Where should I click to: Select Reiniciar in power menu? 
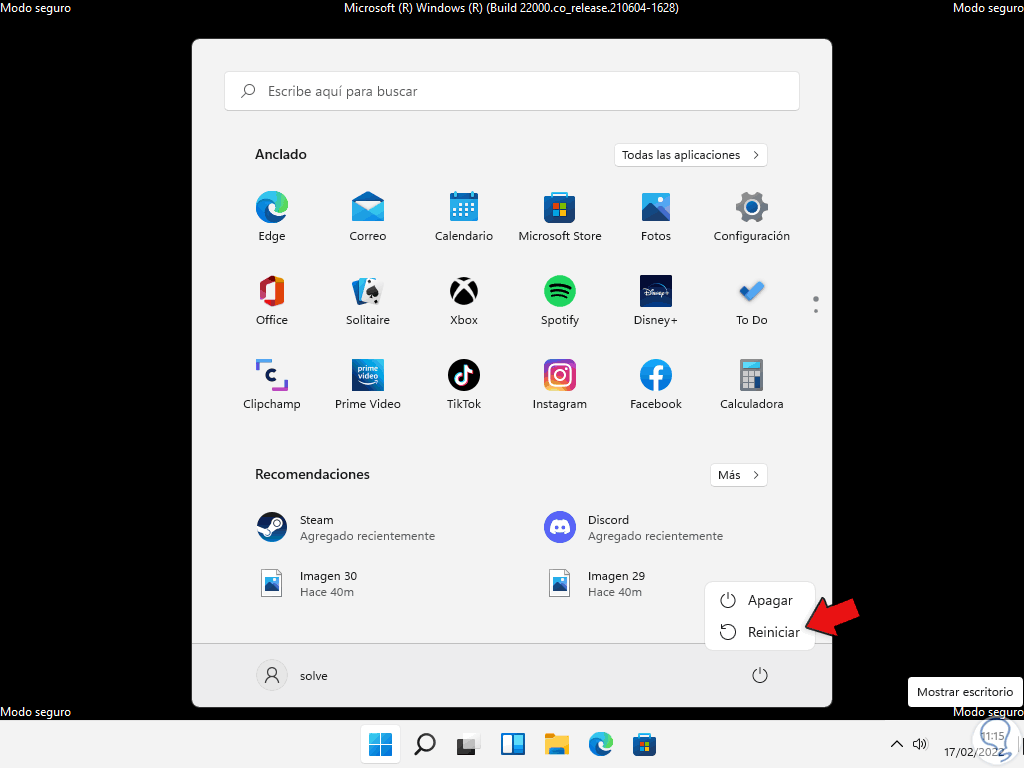pyautogui.click(x=760, y=632)
